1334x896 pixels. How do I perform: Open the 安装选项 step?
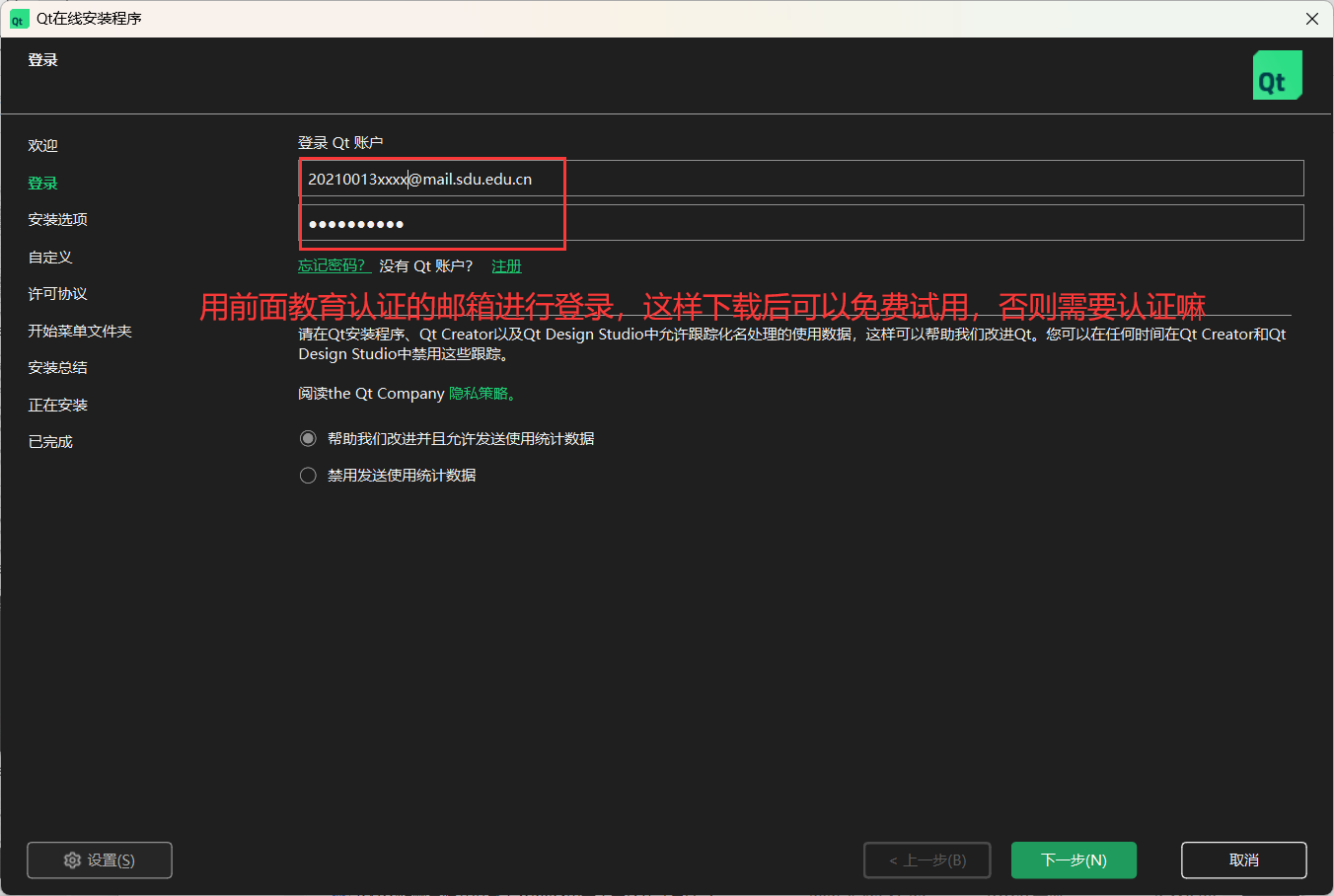(x=55, y=219)
